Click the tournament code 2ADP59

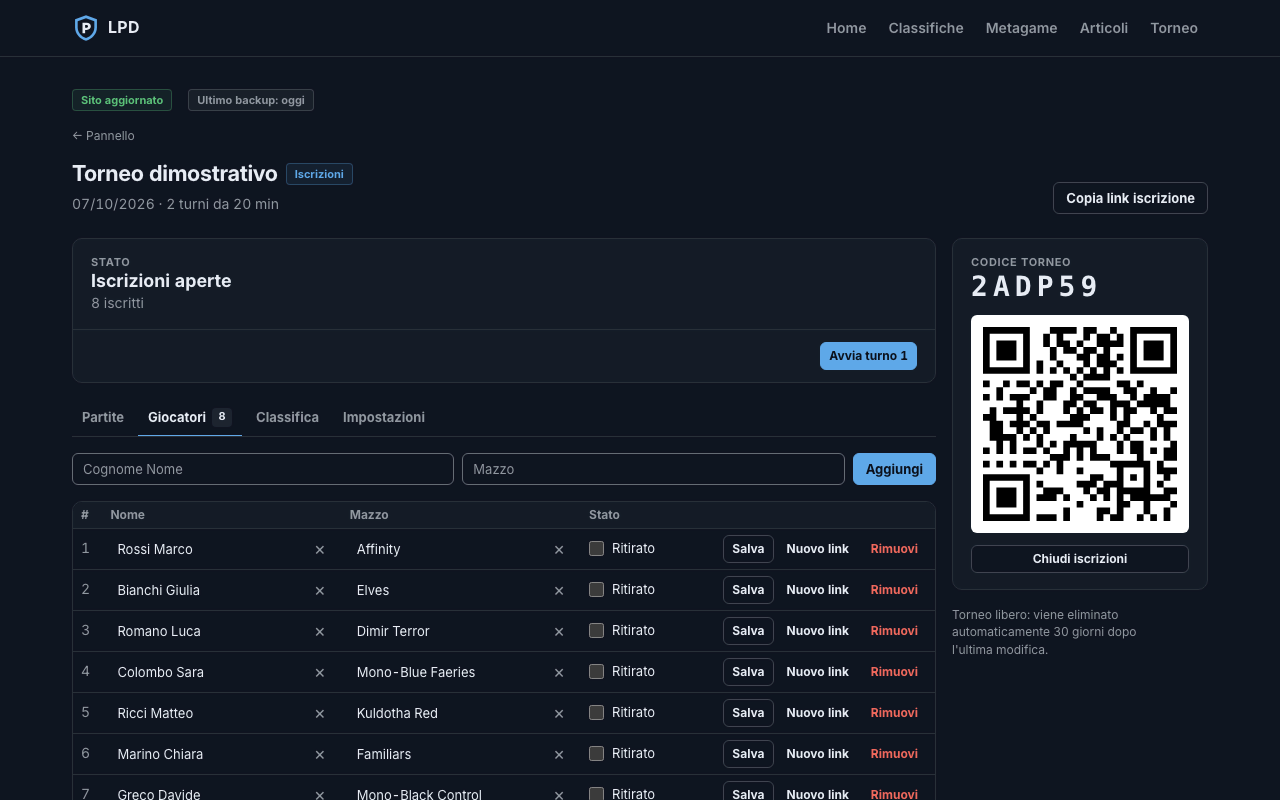[1035, 287]
